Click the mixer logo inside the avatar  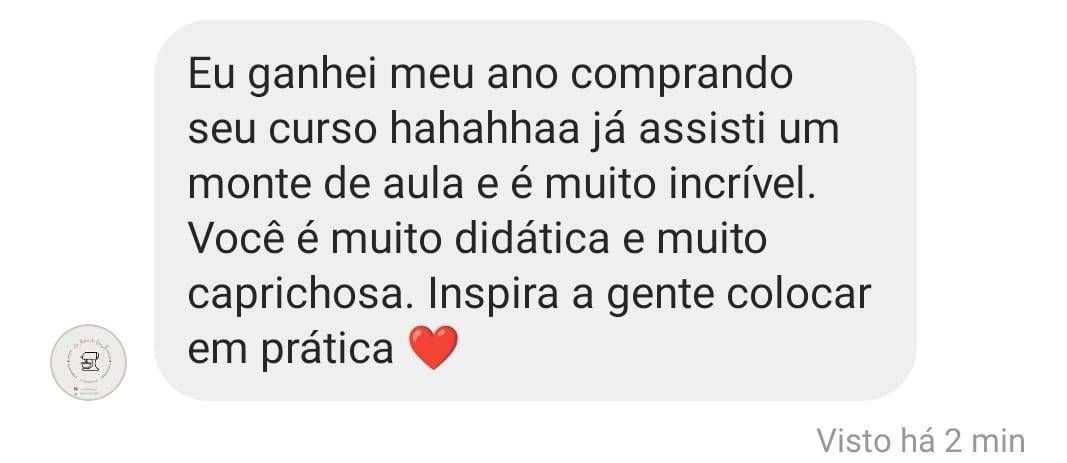click(89, 364)
